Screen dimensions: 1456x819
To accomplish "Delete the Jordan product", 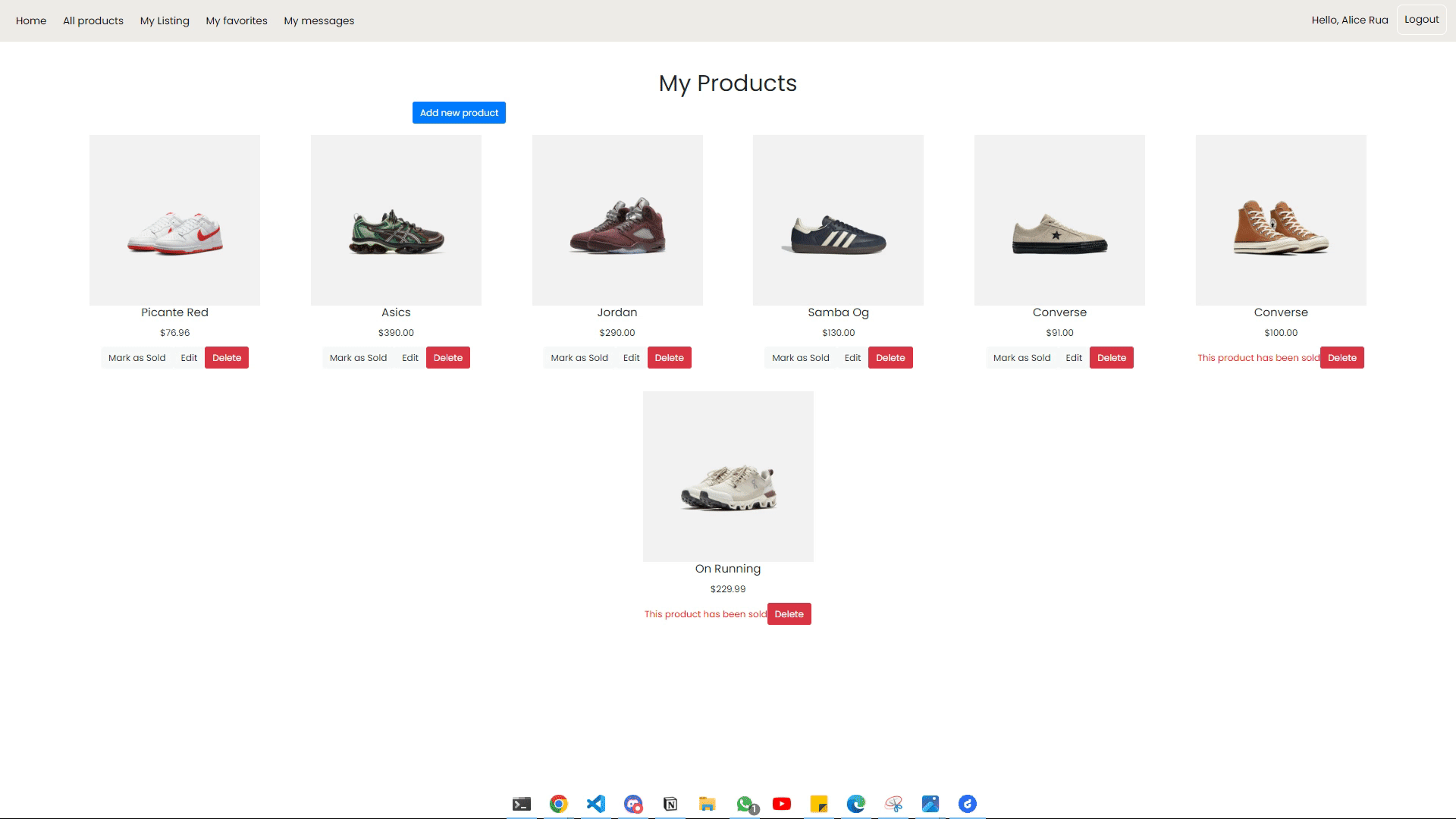I will click(x=669, y=358).
